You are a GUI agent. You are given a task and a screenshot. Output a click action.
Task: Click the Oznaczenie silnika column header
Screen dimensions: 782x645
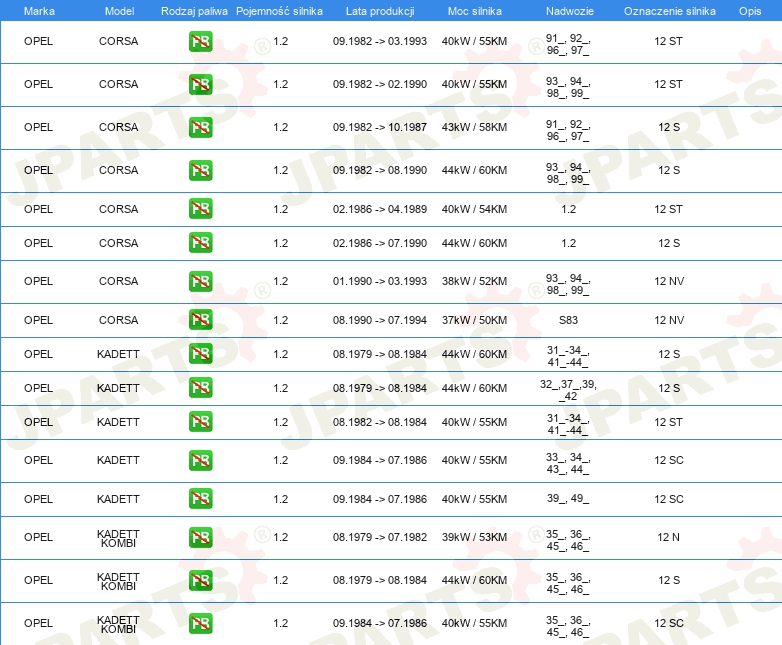click(669, 11)
